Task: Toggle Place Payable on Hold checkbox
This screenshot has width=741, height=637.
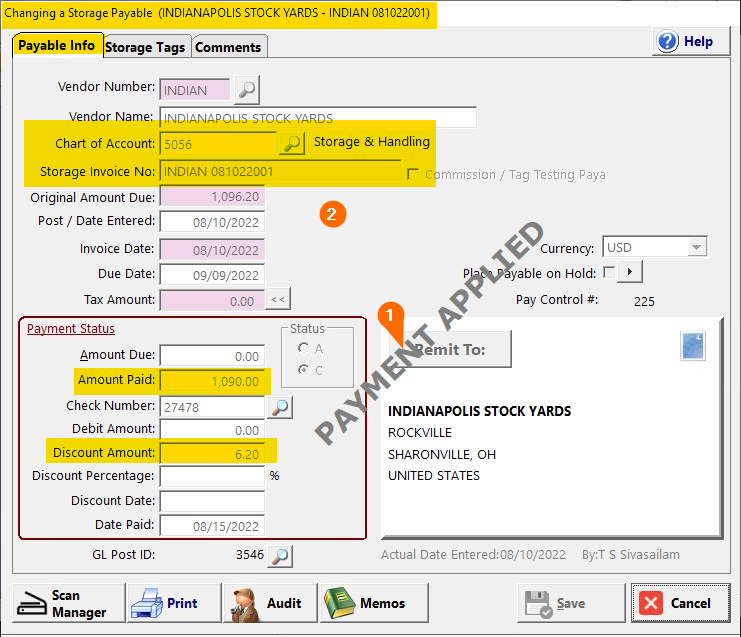Action: tap(609, 272)
